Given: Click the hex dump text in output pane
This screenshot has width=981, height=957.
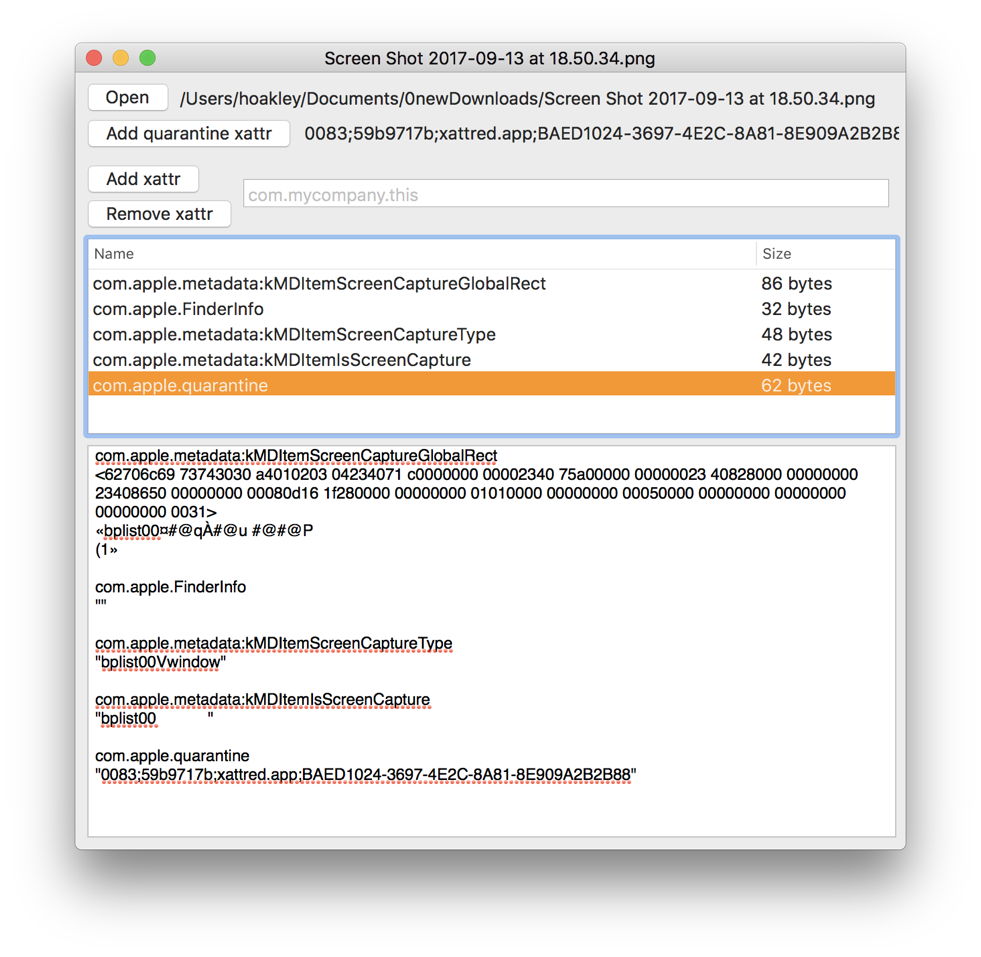Looking at the screenshot, I should pos(475,493).
